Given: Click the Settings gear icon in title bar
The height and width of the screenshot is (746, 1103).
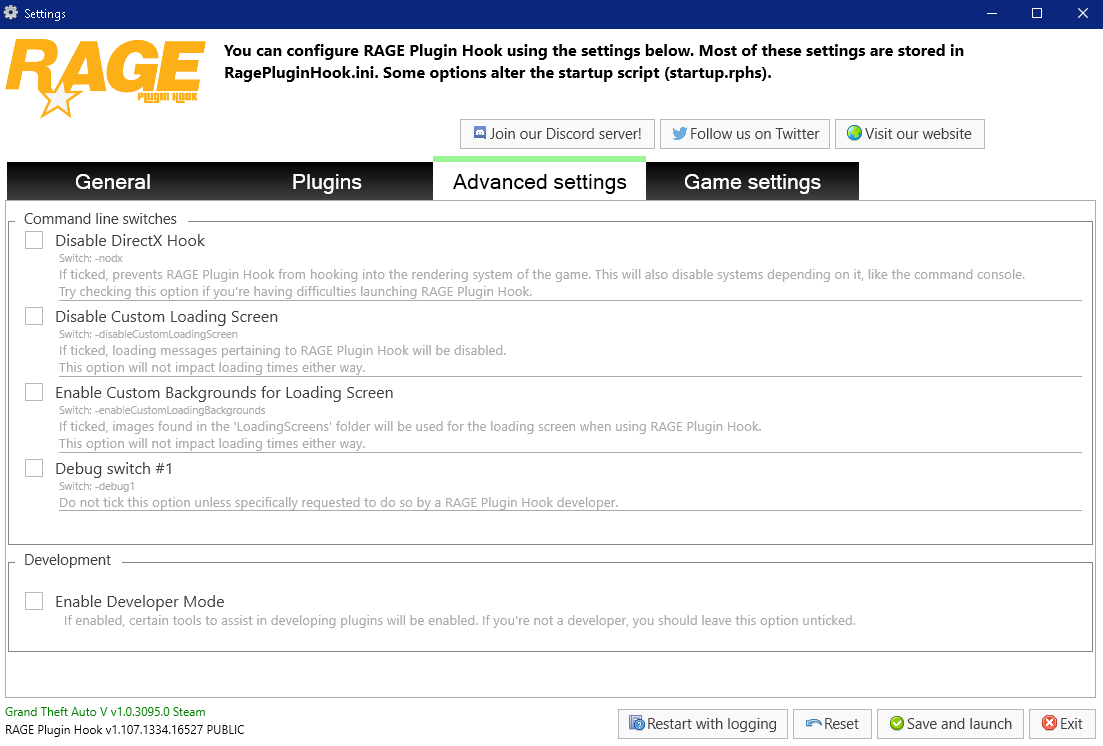Looking at the screenshot, I should (x=11, y=13).
